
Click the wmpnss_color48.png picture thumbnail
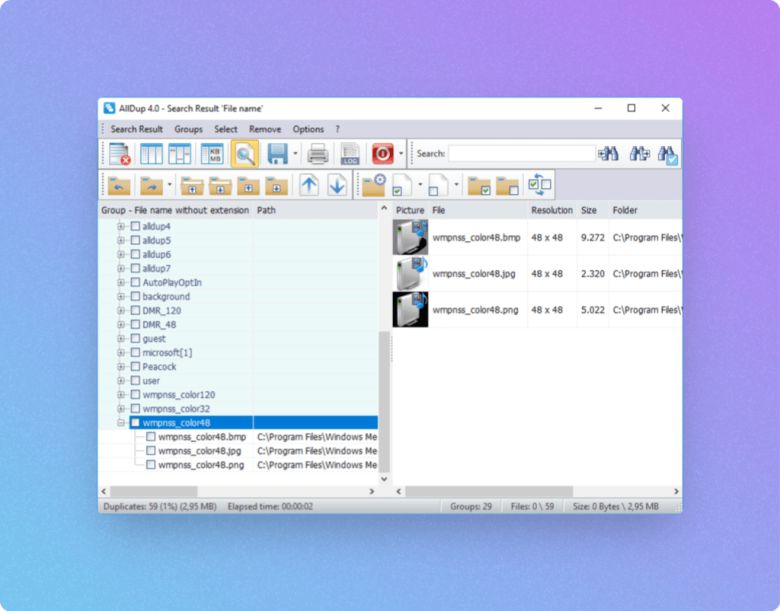click(410, 310)
